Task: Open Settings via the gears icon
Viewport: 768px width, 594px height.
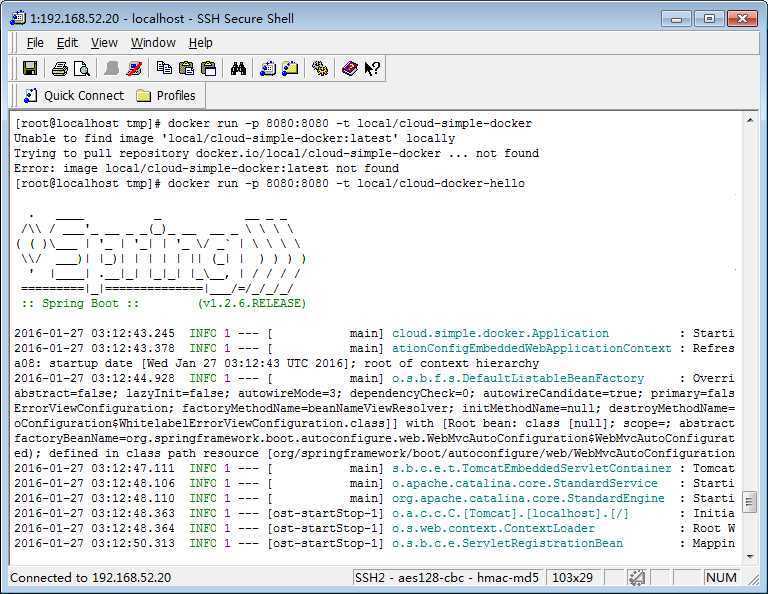Action: coord(320,68)
